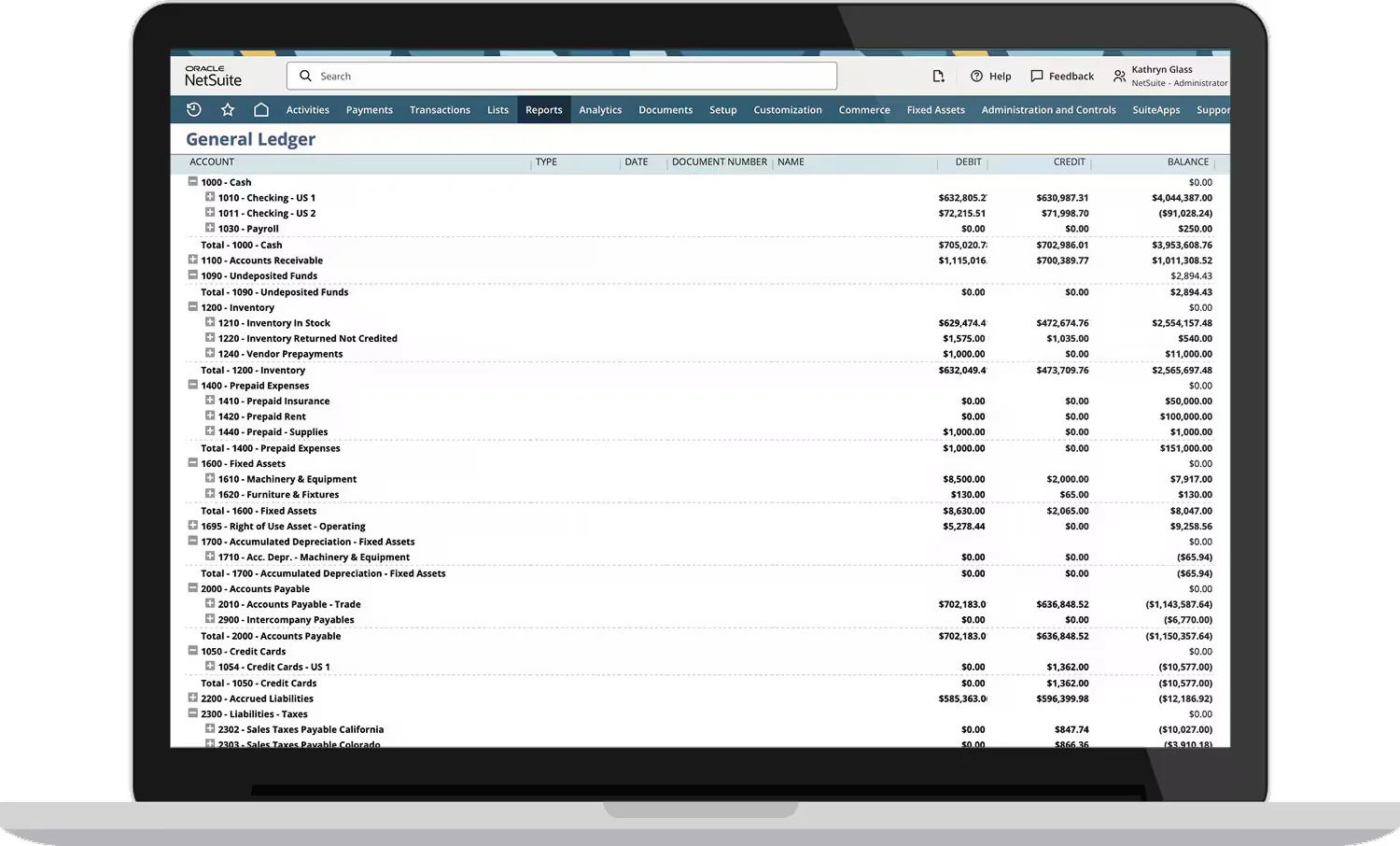Click the TYPE column header
Screen dimensions: 1400x846
tap(546, 162)
